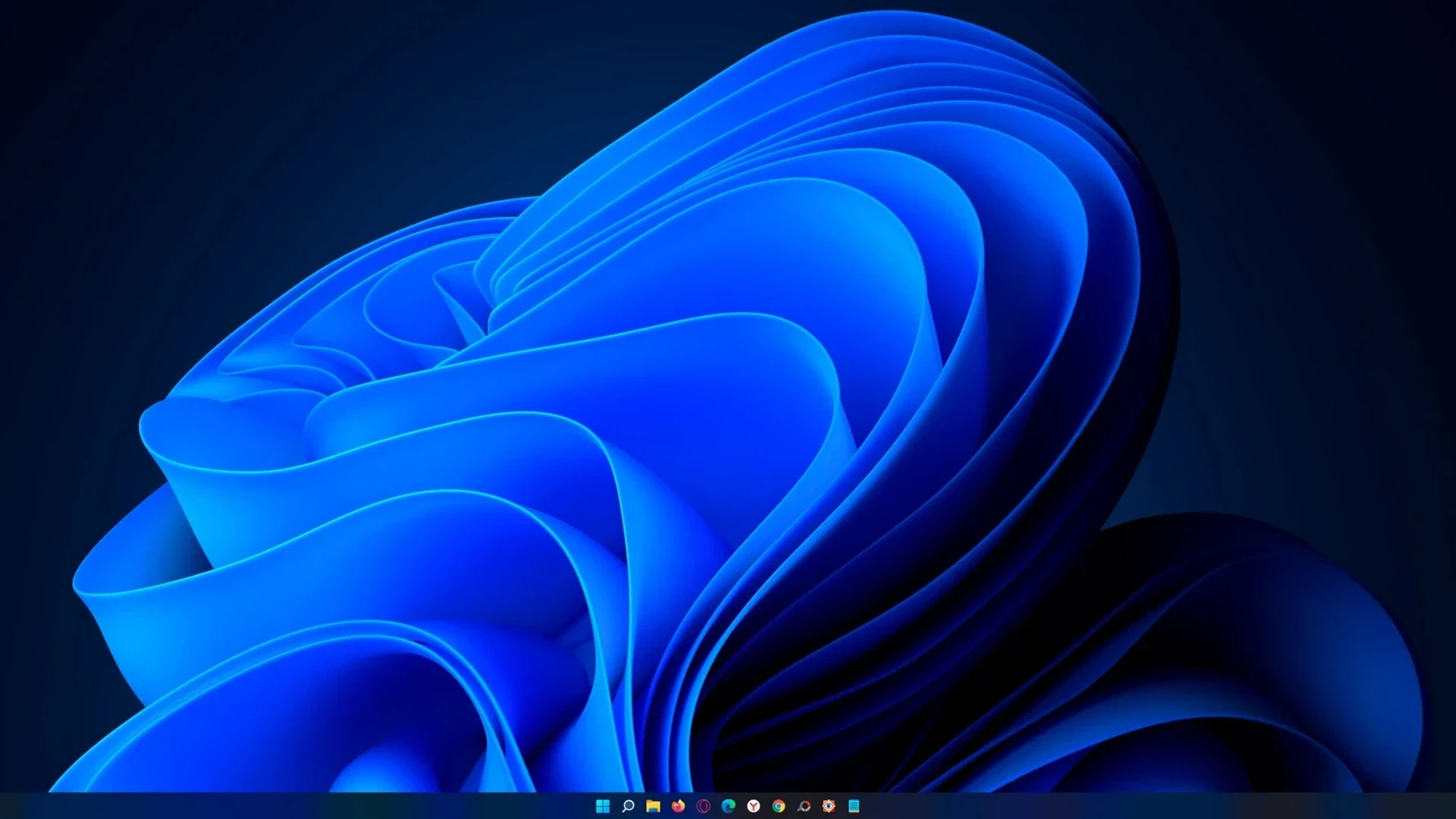Screen dimensions: 1456x819
Task: Open Firefox browser from taskbar
Action: [678, 805]
